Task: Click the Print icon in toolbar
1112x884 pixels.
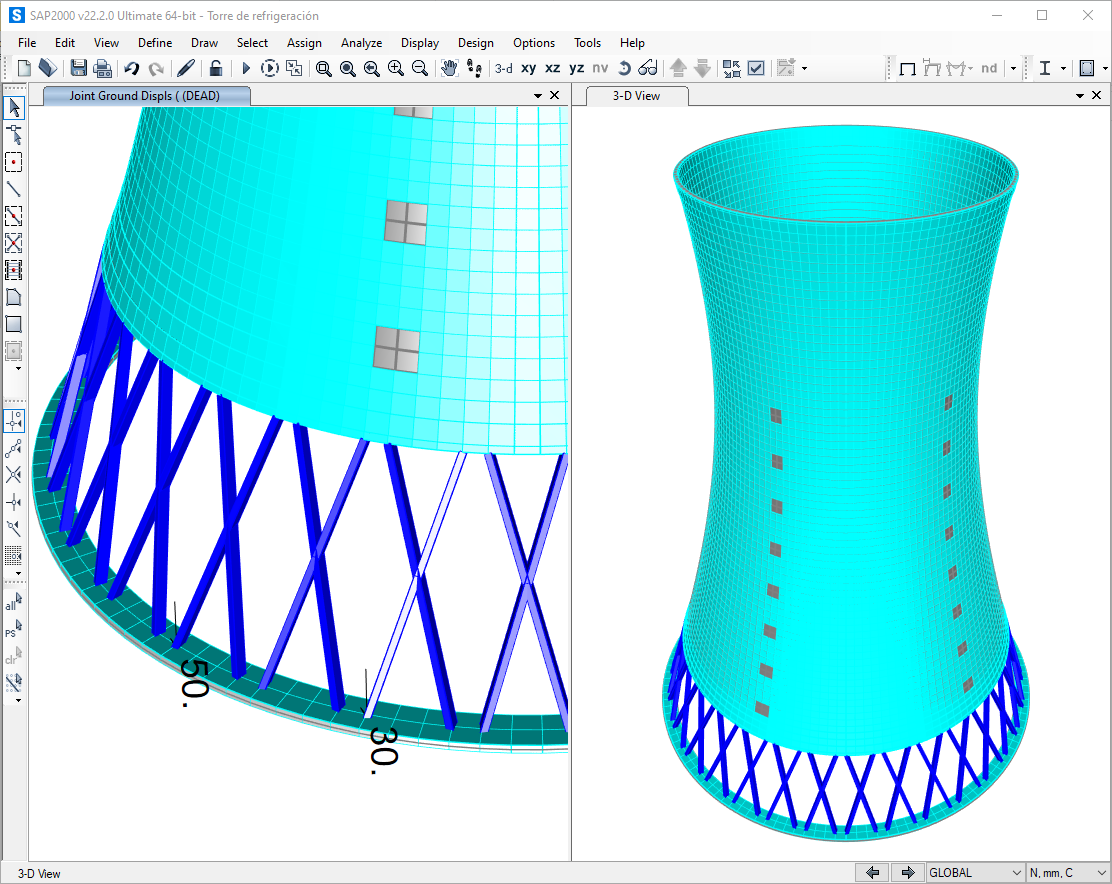Action: tap(102, 68)
